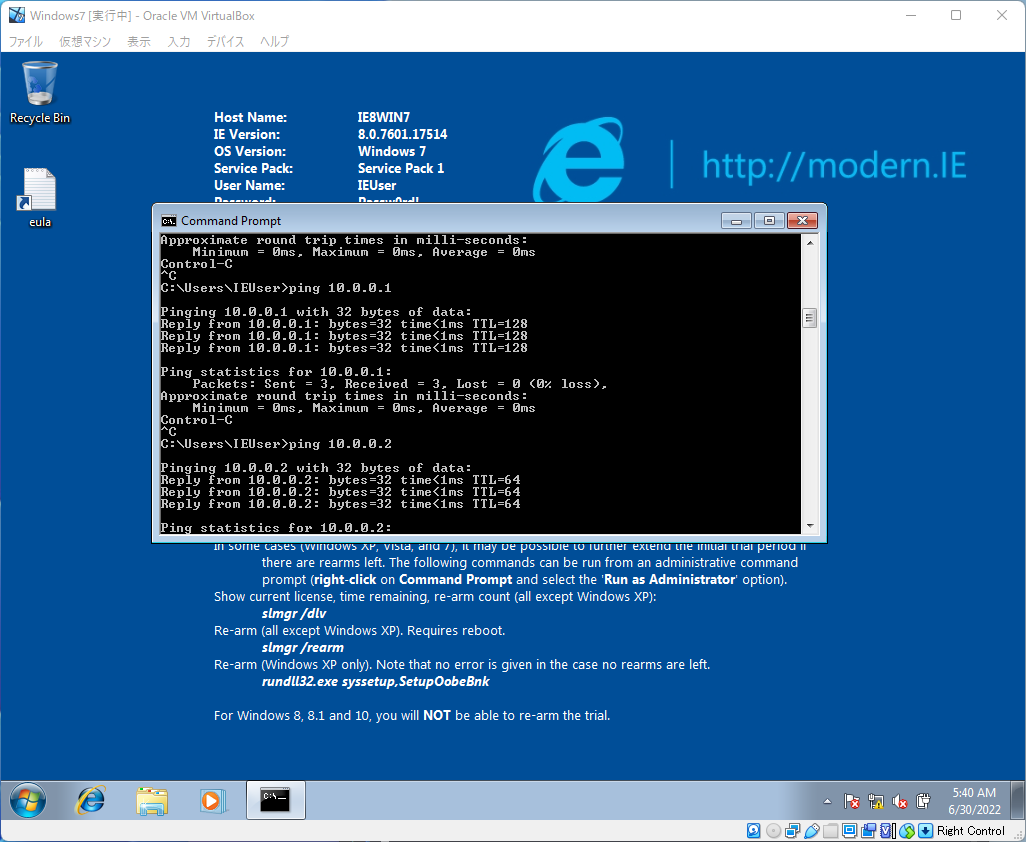The width and height of the screenshot is (1026, 842).
Task: Open the clock showing 5:40 AM
Action: tap(974, 801)
